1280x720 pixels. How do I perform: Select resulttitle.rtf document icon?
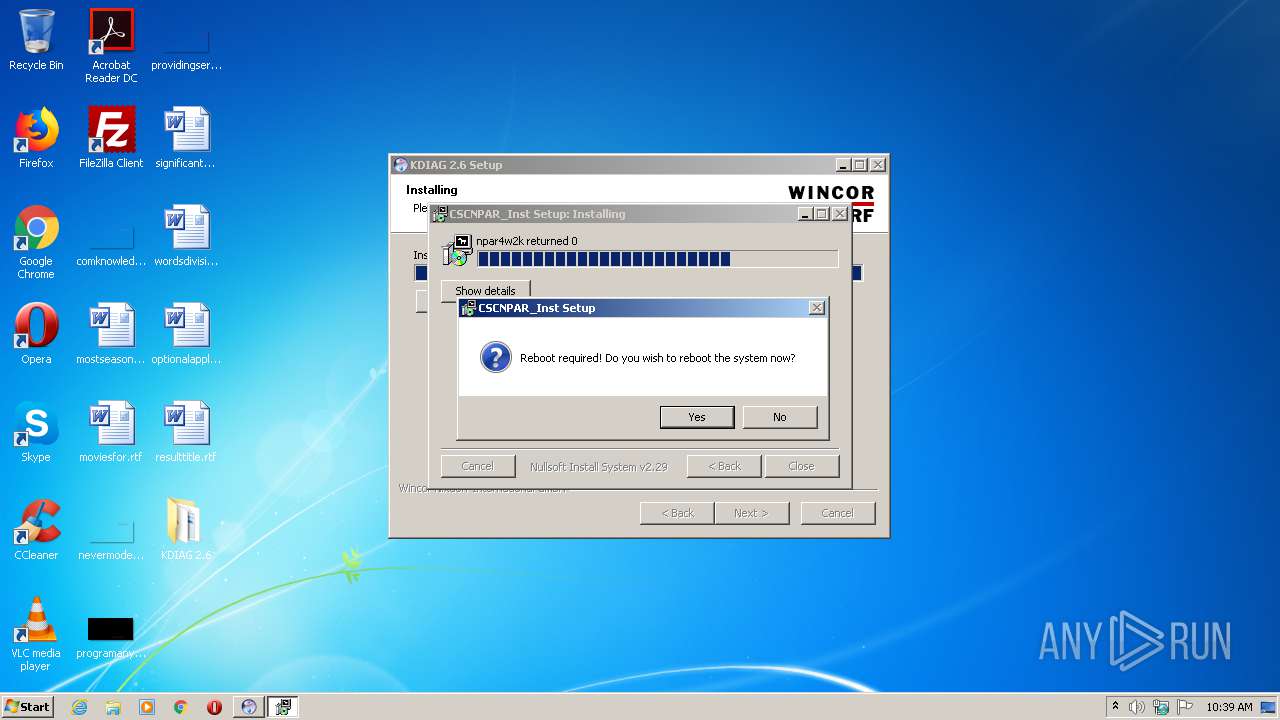pyautogui.click(x=186, y=432)
